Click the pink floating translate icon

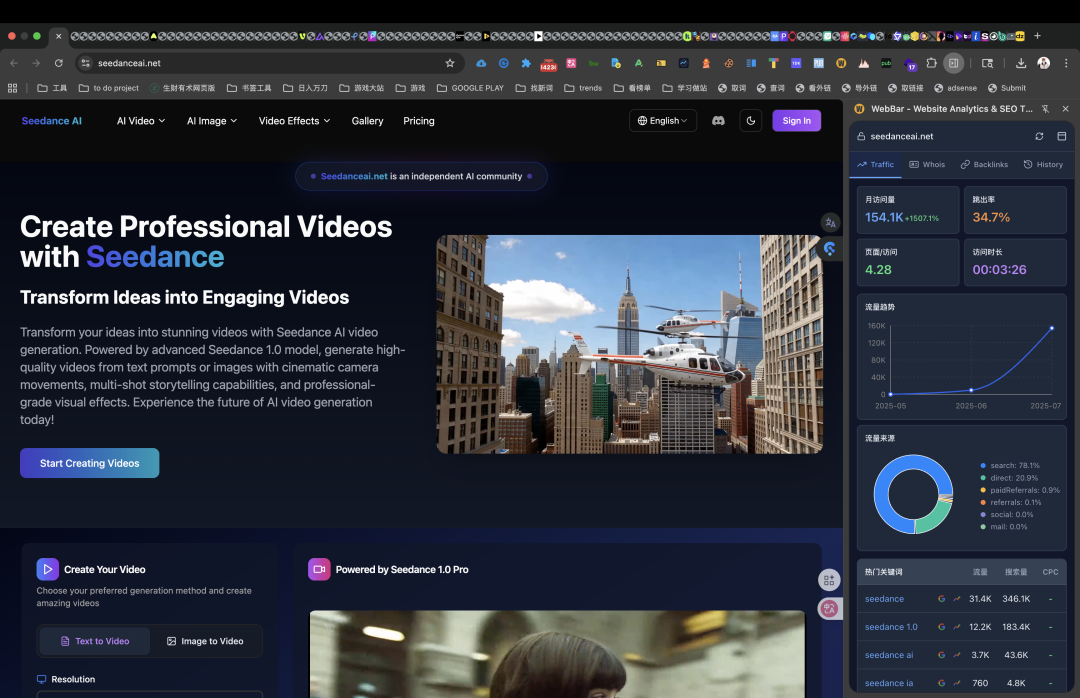[x=829, y=608]
